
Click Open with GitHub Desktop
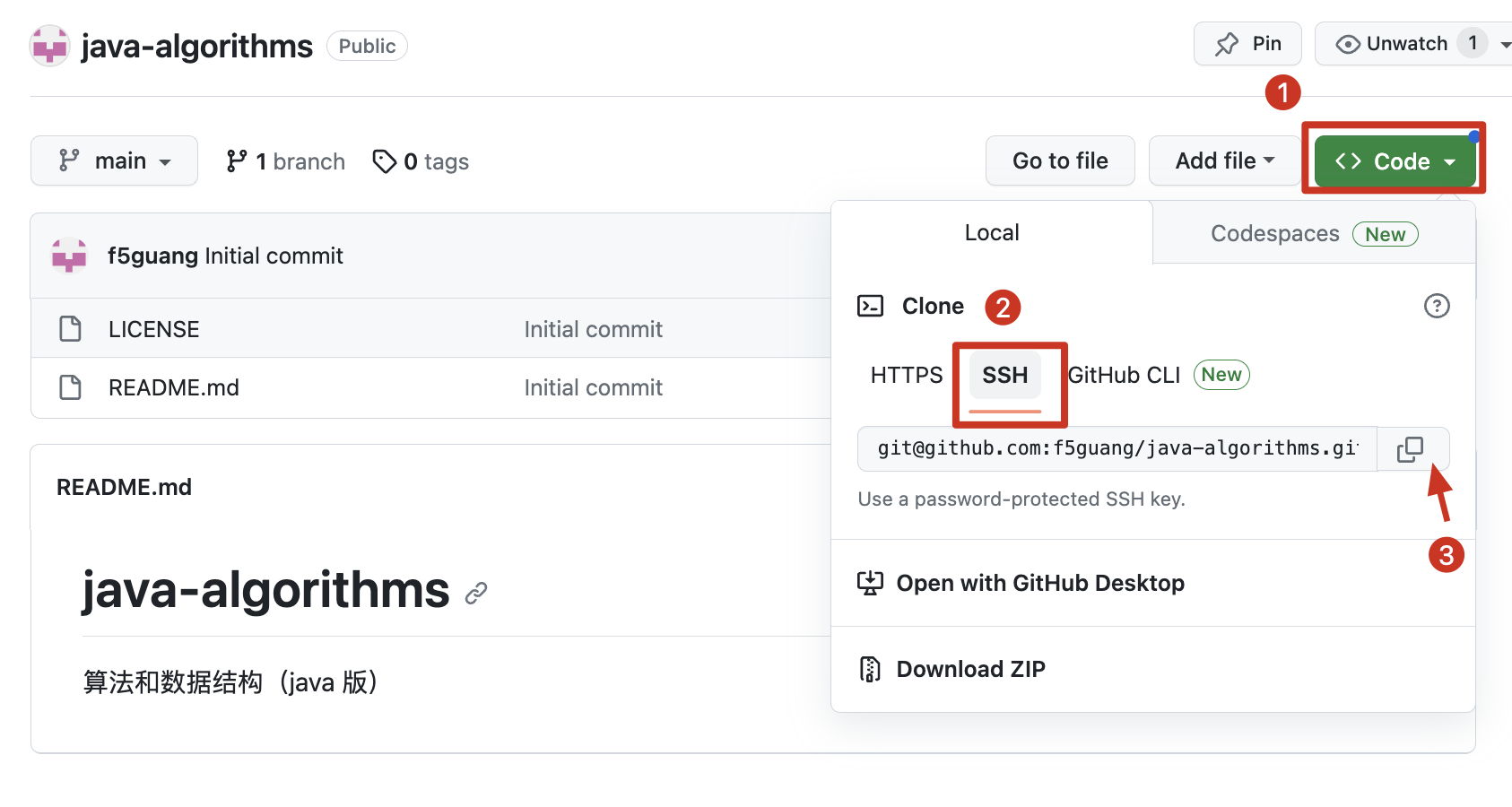1040,583
